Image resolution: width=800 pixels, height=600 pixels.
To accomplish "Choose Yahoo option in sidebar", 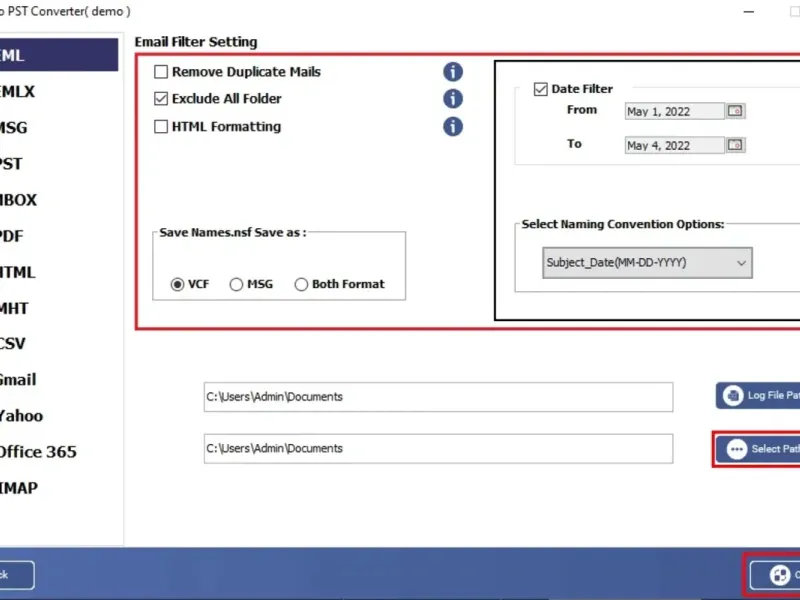I will [x=21, y=416].
